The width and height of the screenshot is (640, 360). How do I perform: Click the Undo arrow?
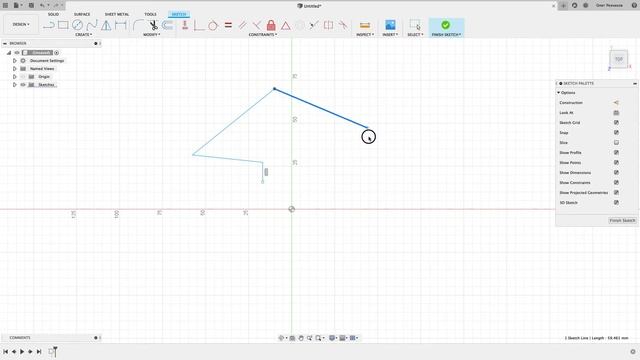pyautogui.click(x=42, y=5)
